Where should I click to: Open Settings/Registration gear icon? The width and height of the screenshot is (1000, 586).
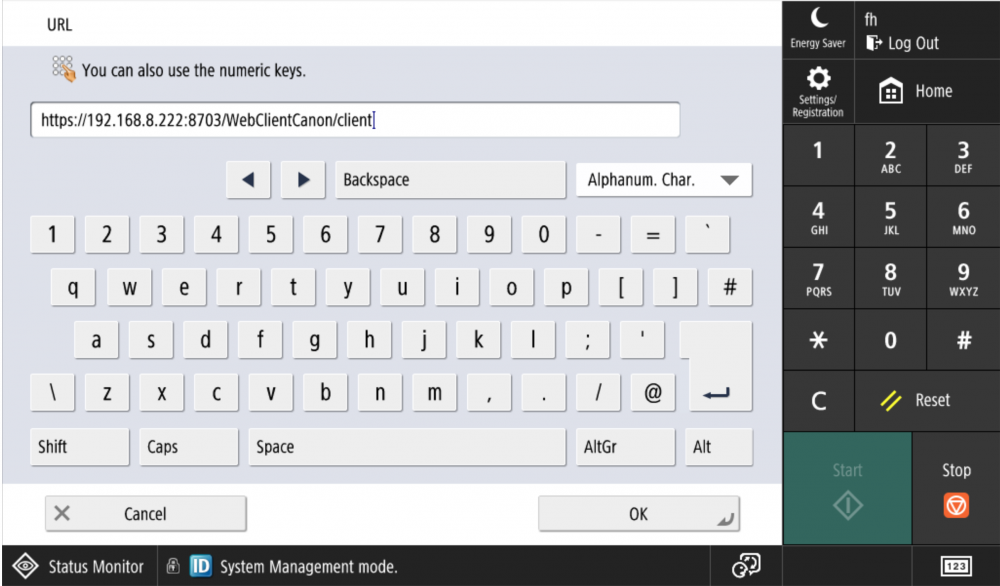coord(818,92)
